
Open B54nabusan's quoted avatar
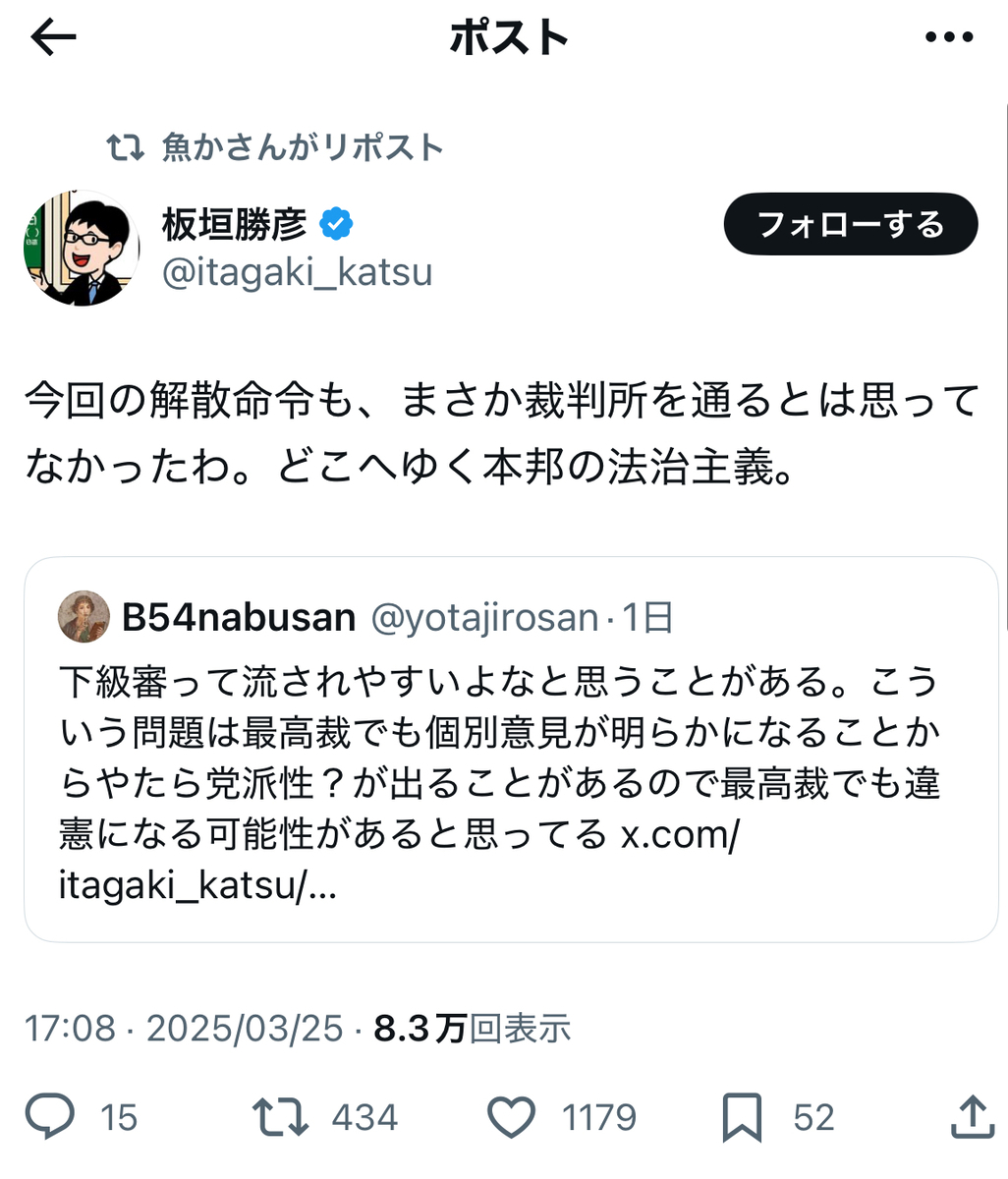click(84, 617)
